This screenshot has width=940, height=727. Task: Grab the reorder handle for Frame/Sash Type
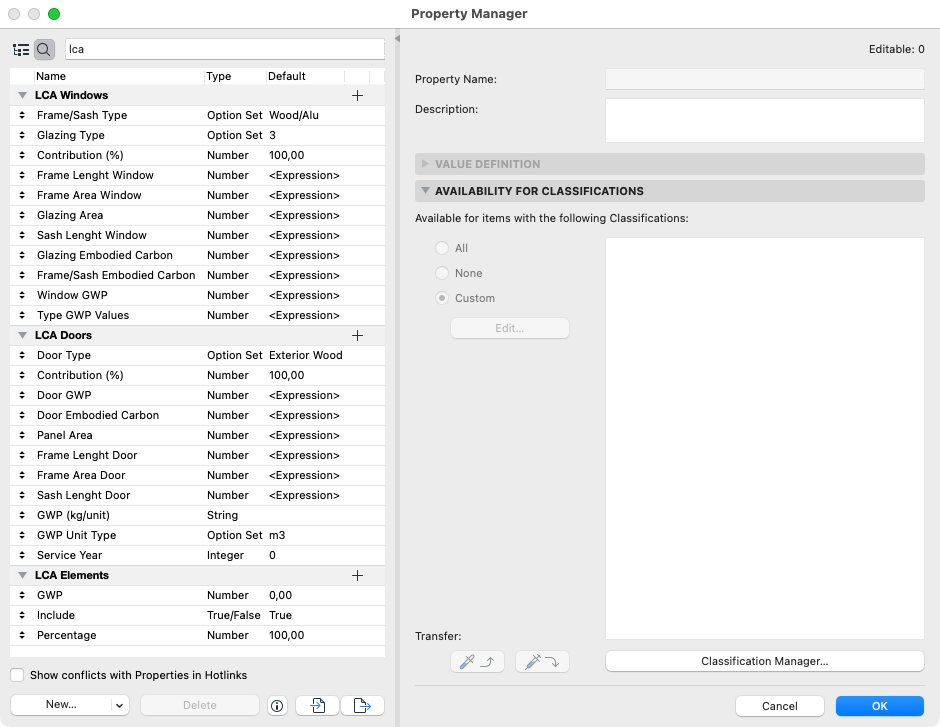pyautogui.click(x=22, y=115)
